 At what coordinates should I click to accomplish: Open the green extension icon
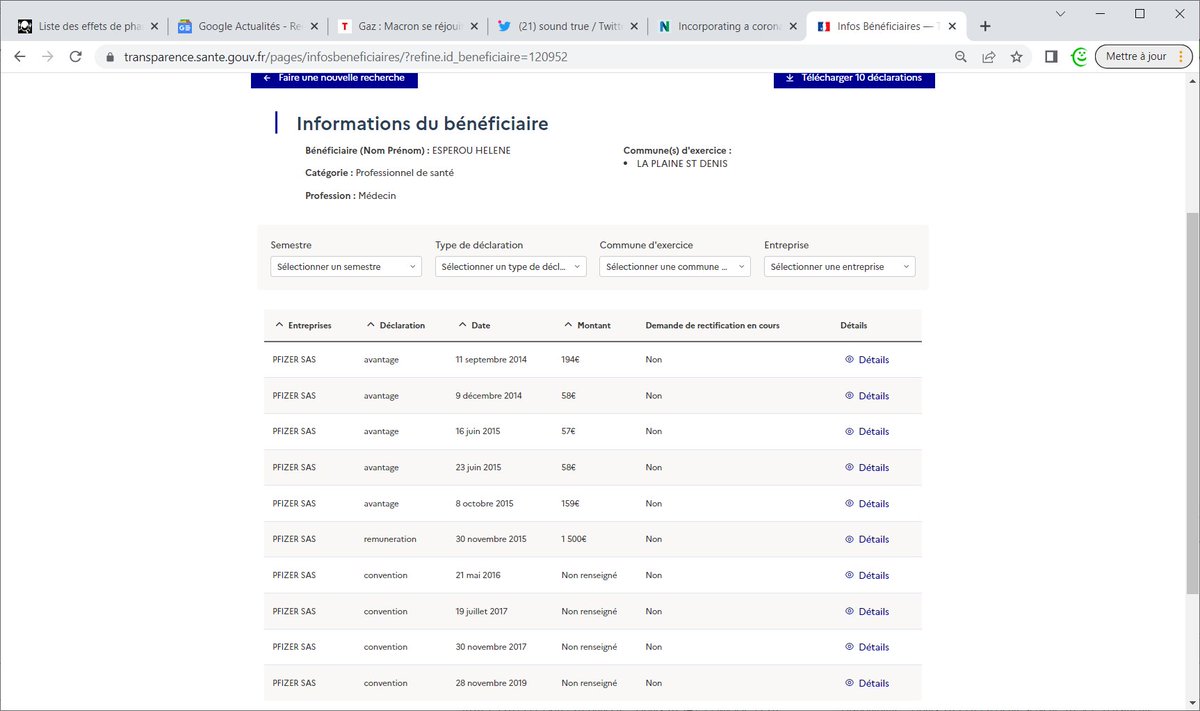tap(1079, 57)
